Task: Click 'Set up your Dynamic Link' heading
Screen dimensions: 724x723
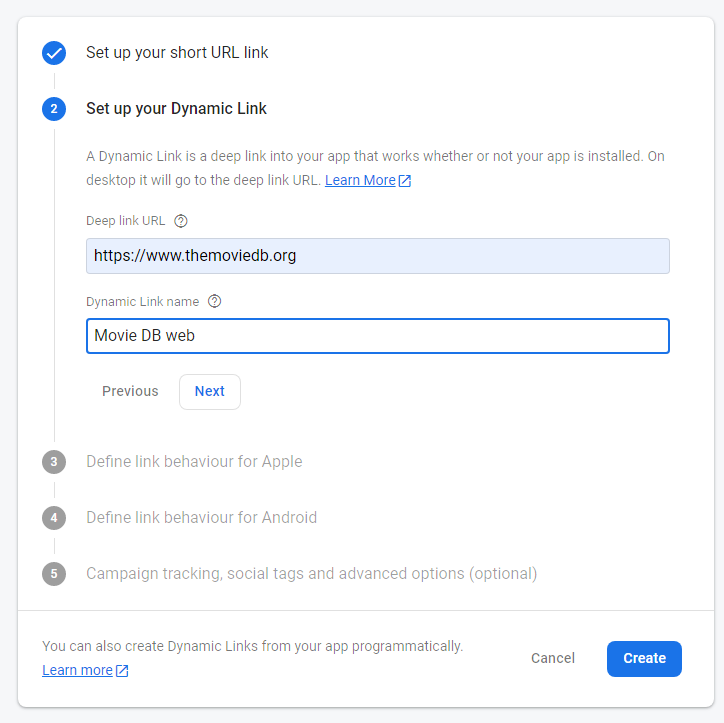Action: pos(176,109)
